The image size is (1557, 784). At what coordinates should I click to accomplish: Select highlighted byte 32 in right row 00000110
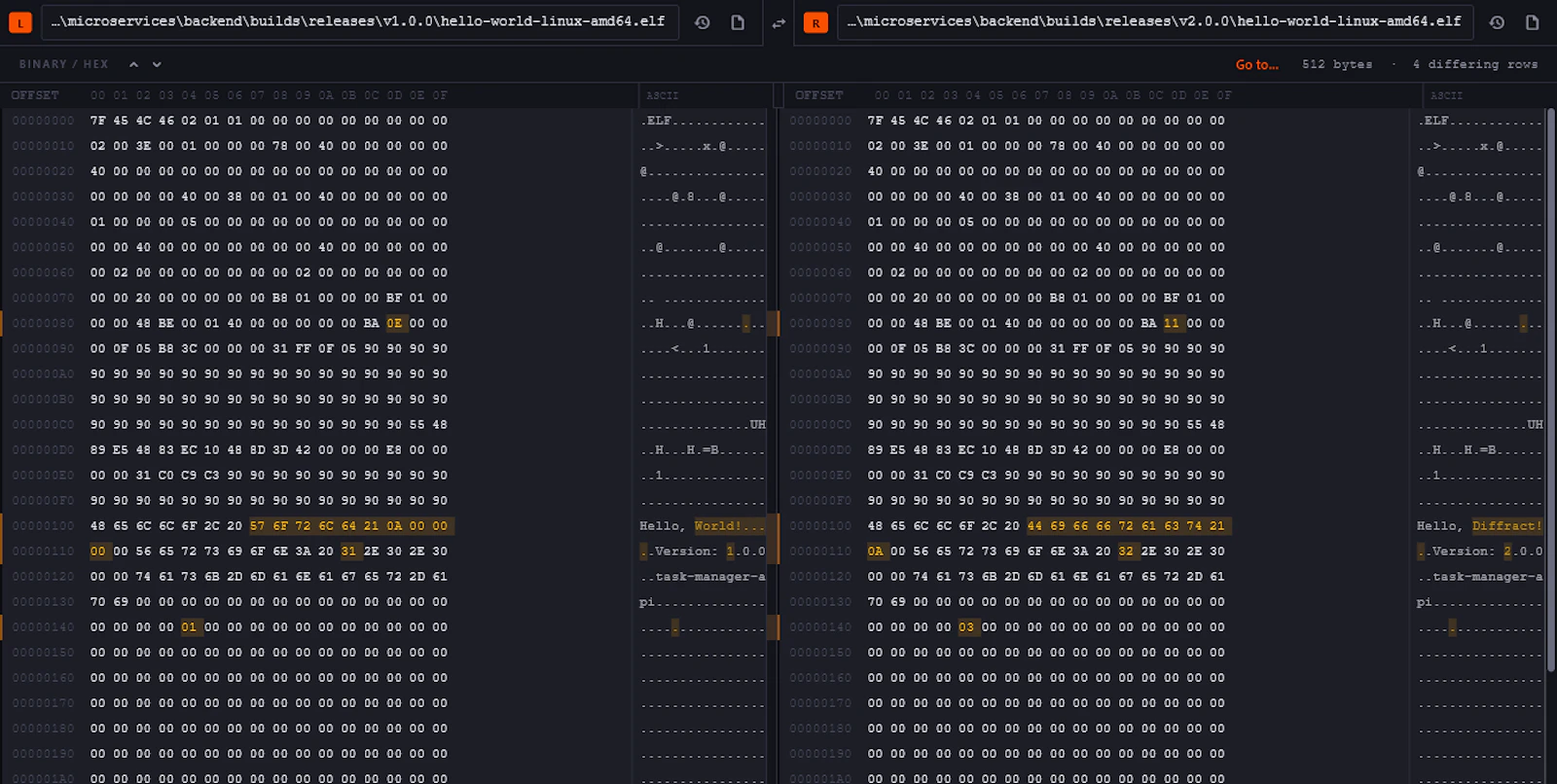[1126, 552]
